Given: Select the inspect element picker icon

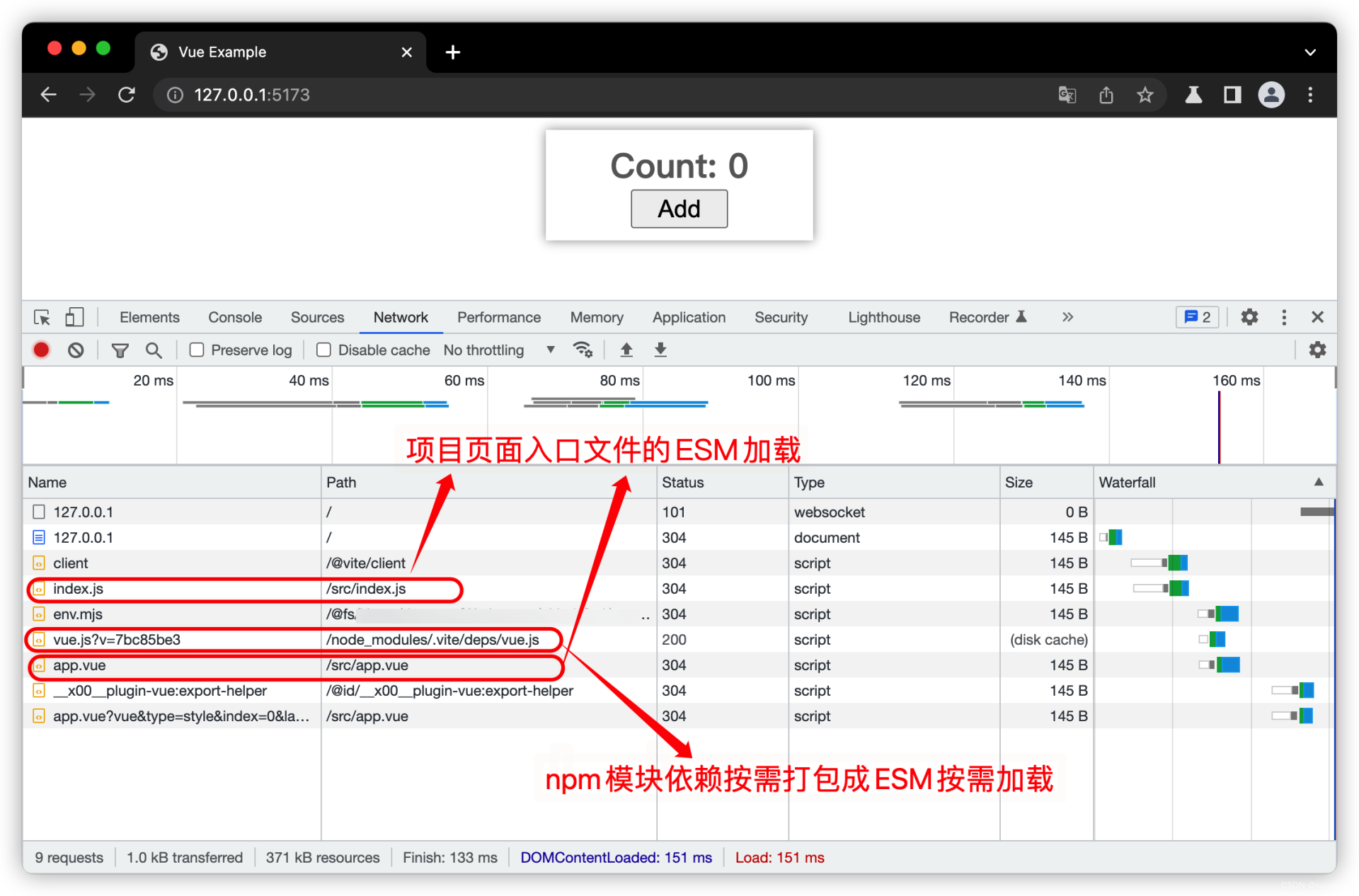Looking at the screenshot, I should [x=42, y=317].
